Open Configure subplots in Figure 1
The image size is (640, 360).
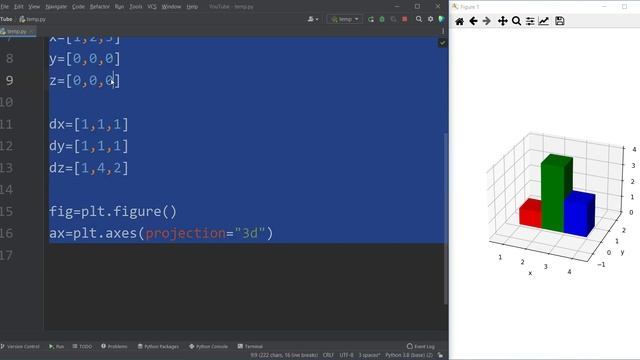[530, 21]
